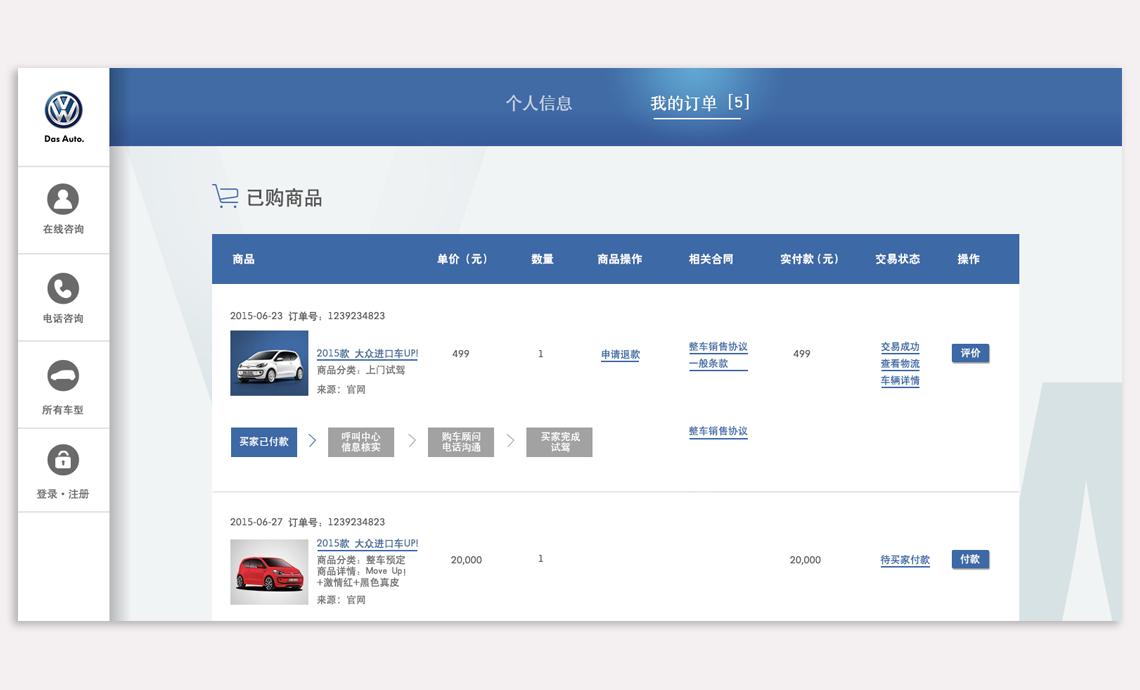Click the 查看物流 logistics link
This screenshot has height=690, width=1140.
click(x=900, y=364)
